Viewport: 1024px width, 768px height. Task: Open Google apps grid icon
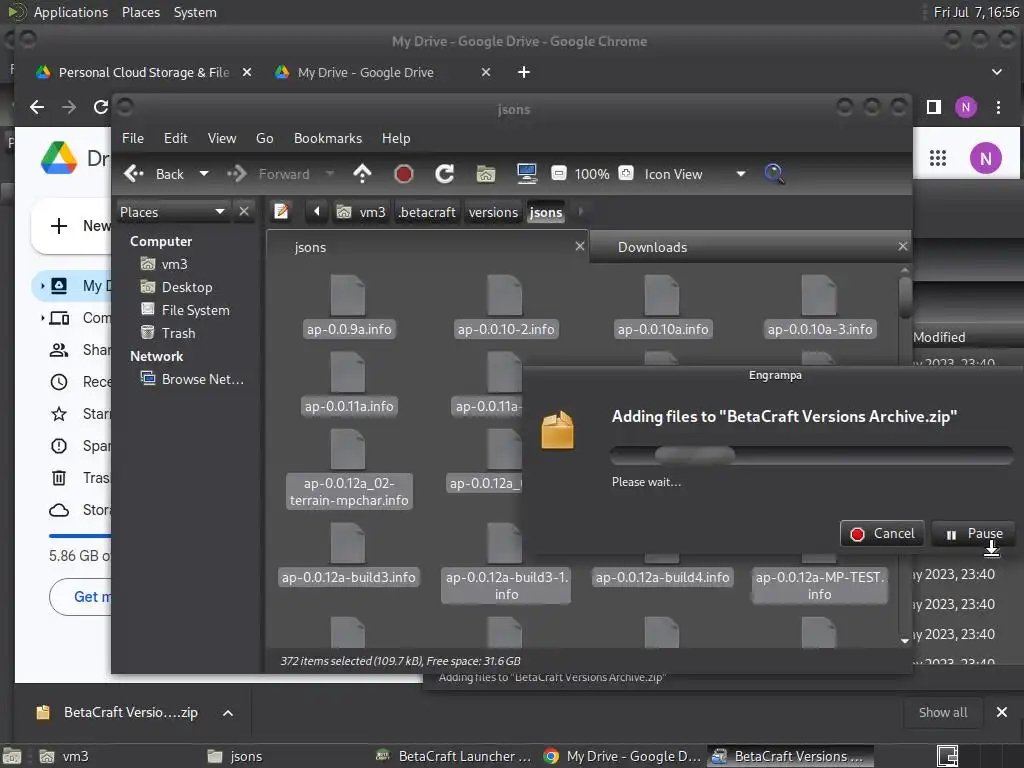click(938, 157)
